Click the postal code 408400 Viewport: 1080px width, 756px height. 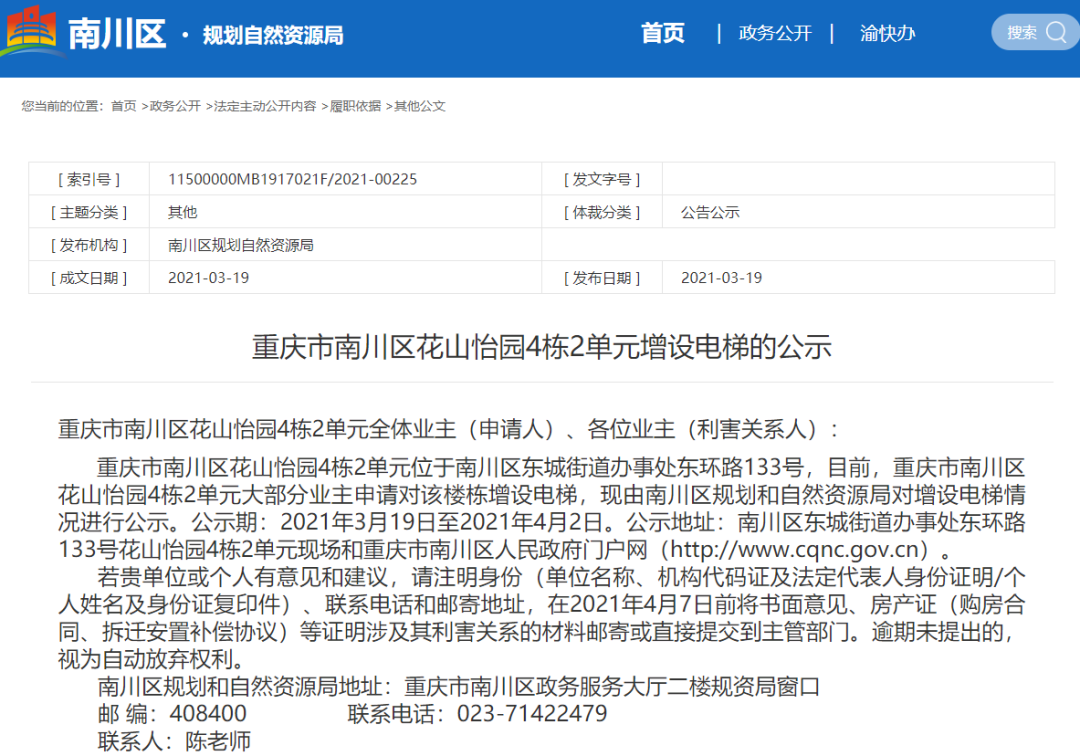point(208,713)
